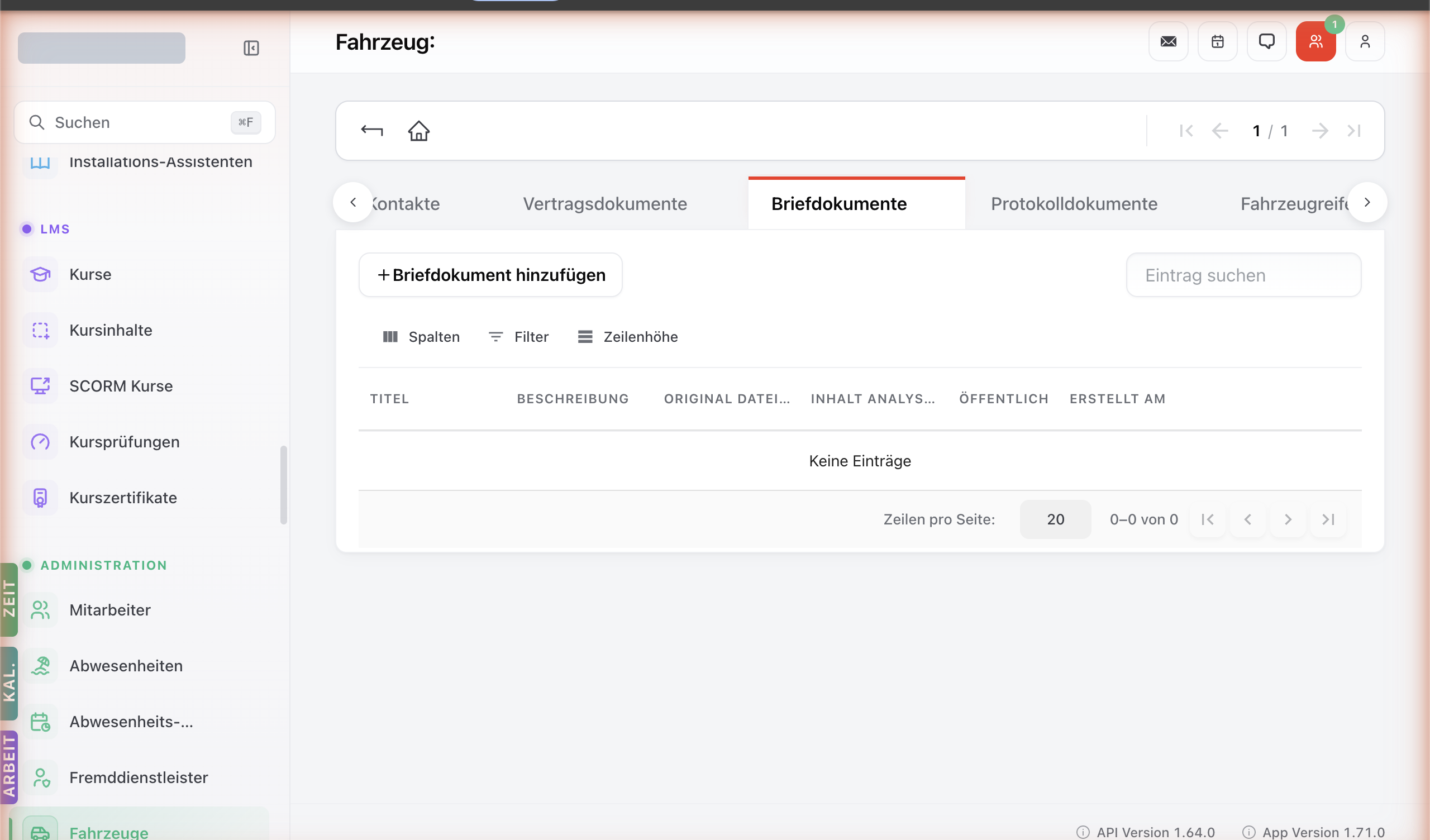Click the Kursprüfungen gauge icon
Viewport: 1430px width, 840px height.
click(x=40, y=442)
